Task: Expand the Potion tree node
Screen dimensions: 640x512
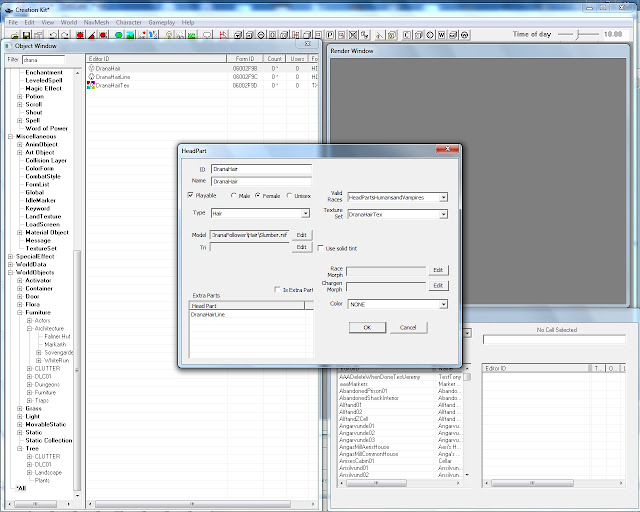Action: point(20,96)
